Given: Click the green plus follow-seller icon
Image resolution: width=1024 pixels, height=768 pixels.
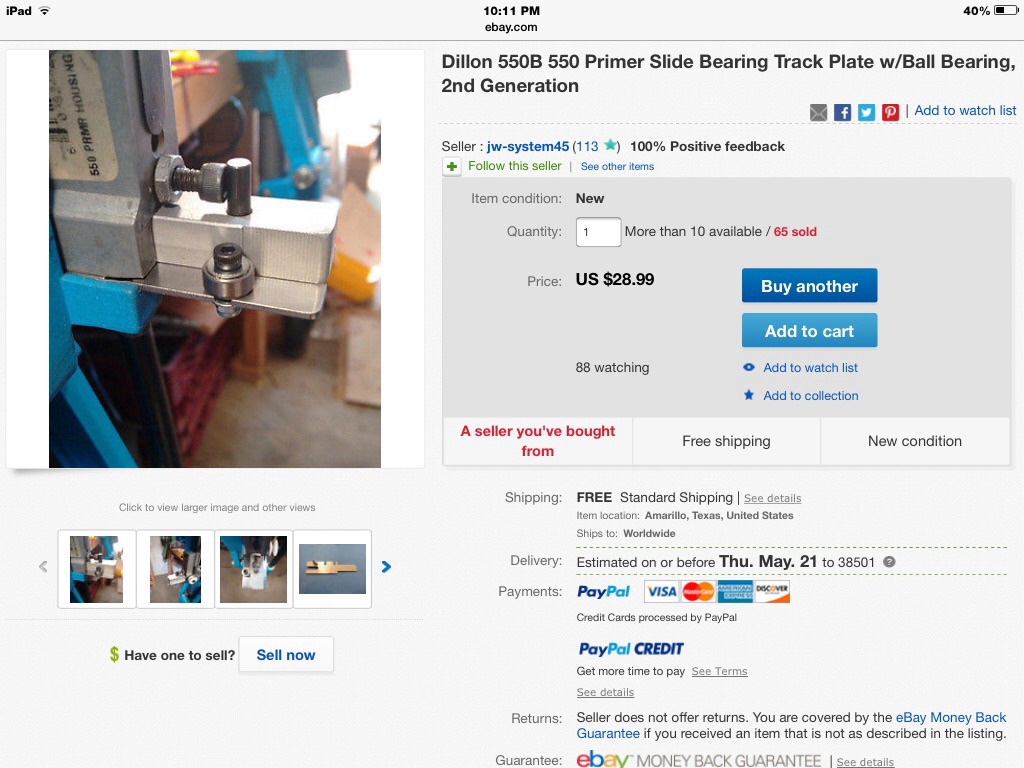Looking at the screenshot, I should [x=452, y=167].
